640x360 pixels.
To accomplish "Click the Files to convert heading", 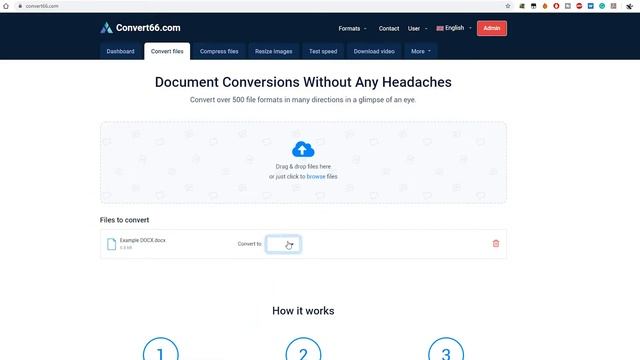I will click(x=124, y=220).
